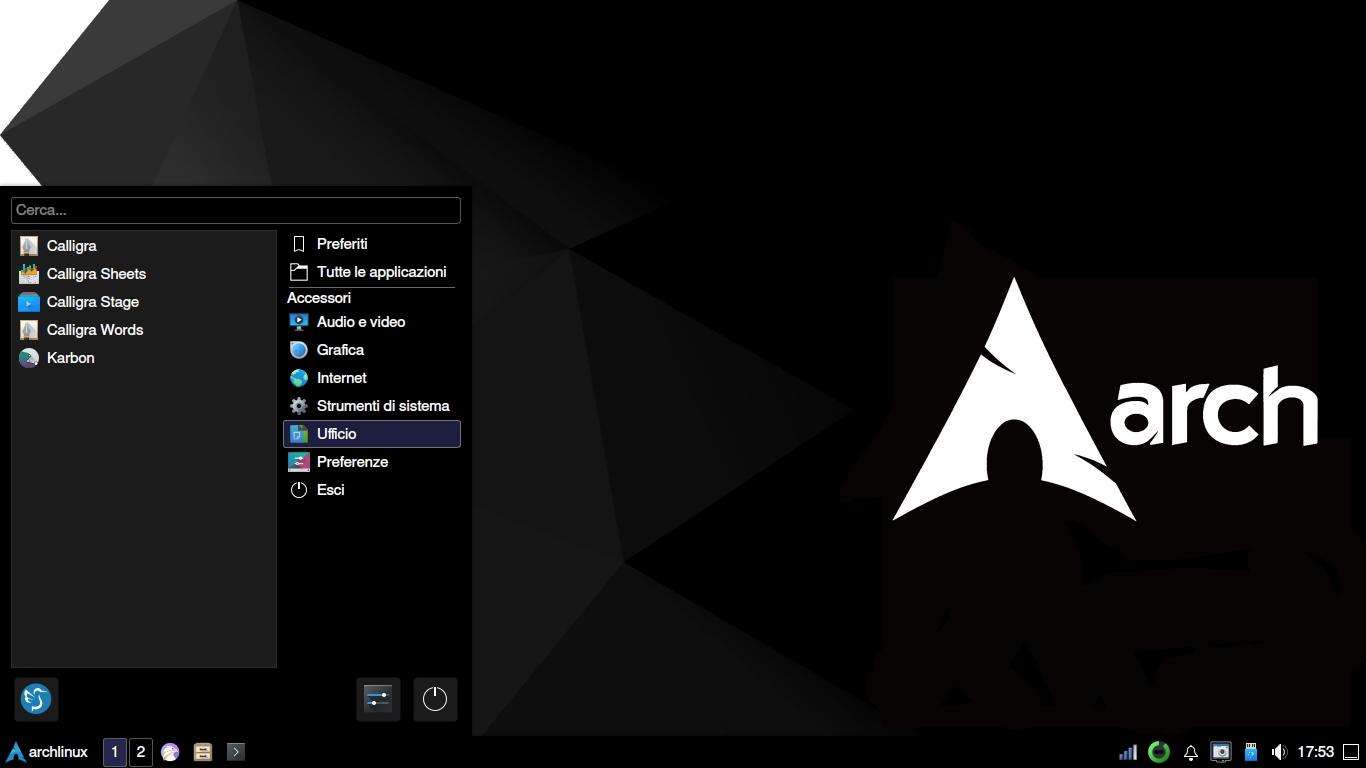Show the Preferiti favorites category
This screenshot has height=768, width=1366.
[372, 244]
